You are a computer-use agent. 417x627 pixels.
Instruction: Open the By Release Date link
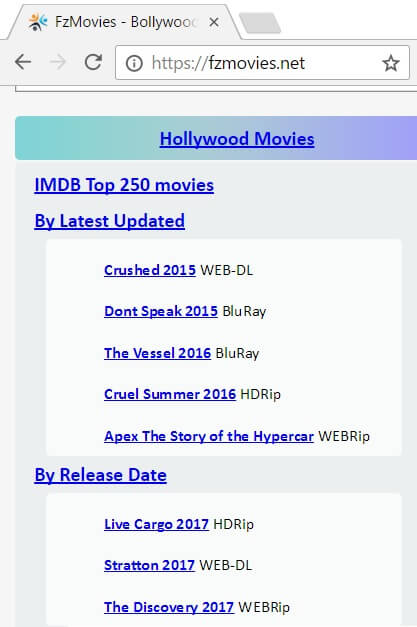[101, 475]
